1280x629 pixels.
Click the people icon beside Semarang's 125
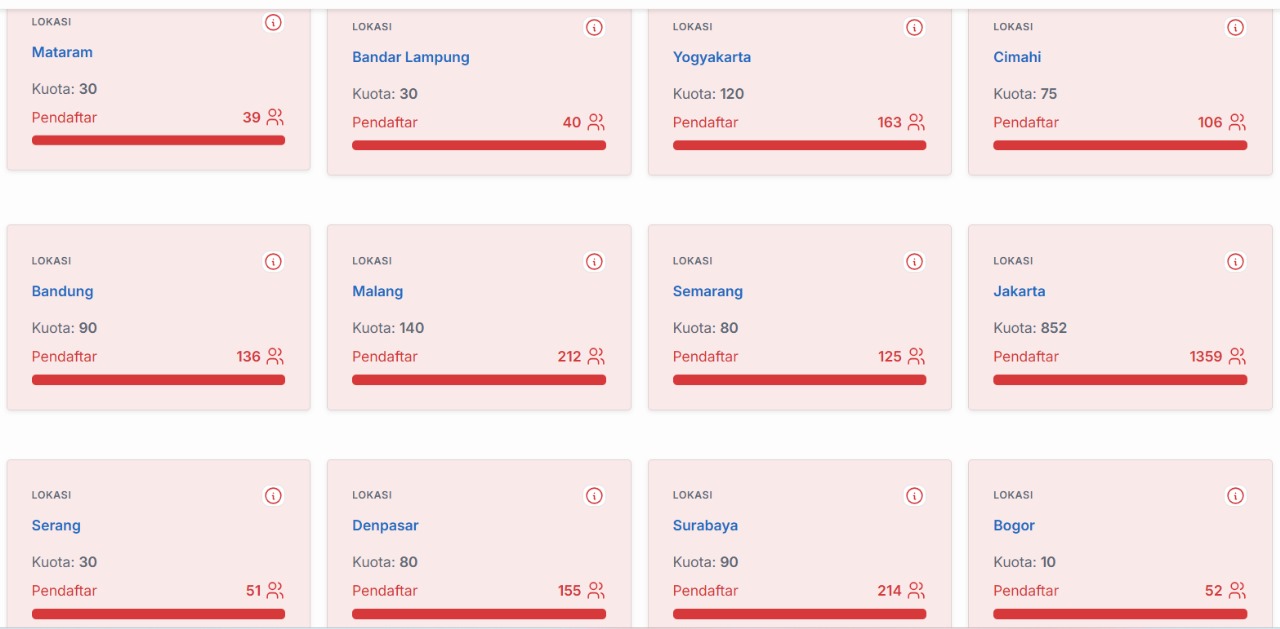(x=916, y=356)
